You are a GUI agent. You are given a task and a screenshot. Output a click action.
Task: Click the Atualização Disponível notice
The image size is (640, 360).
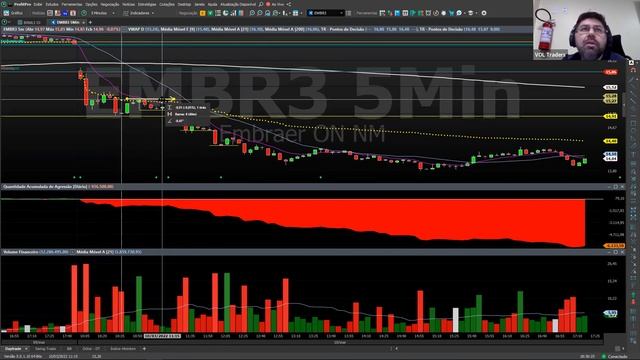[238, 4]
